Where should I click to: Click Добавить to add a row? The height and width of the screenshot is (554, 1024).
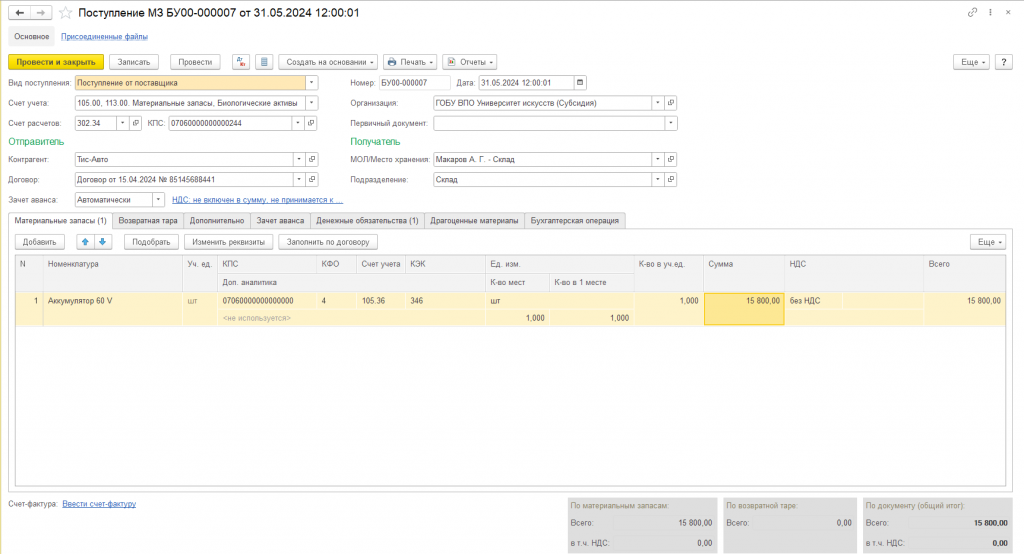[40, 242]
